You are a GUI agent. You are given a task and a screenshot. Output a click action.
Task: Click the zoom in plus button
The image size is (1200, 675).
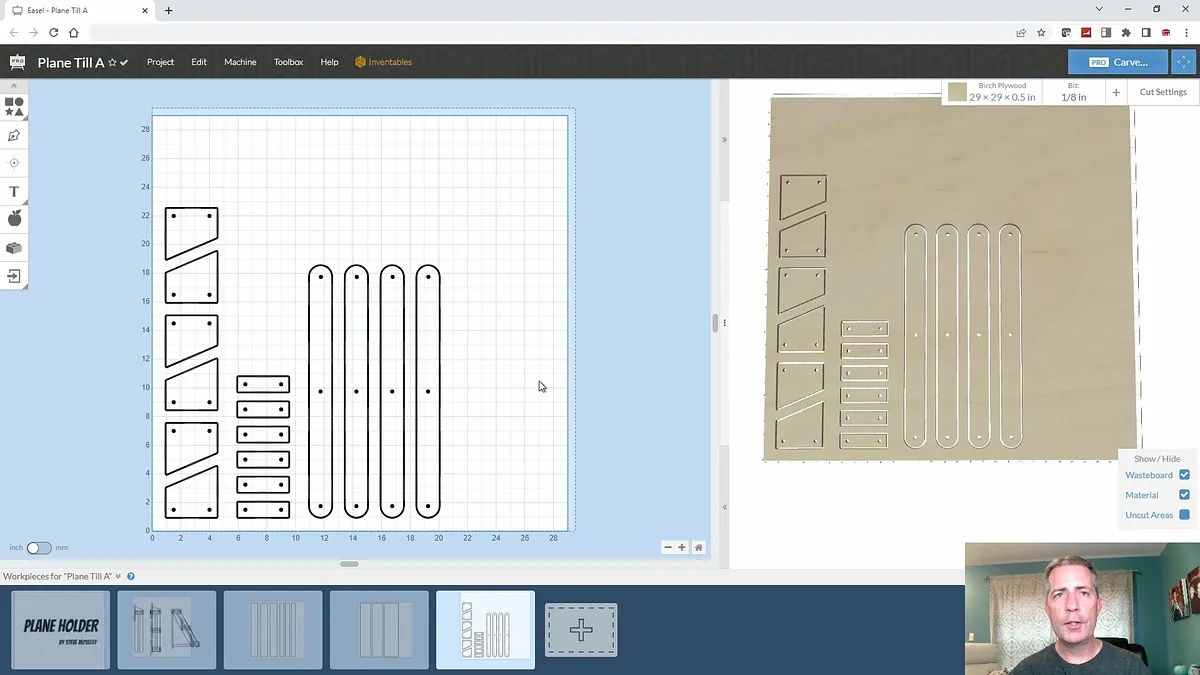pyautogui.click(x=682, y=547)
